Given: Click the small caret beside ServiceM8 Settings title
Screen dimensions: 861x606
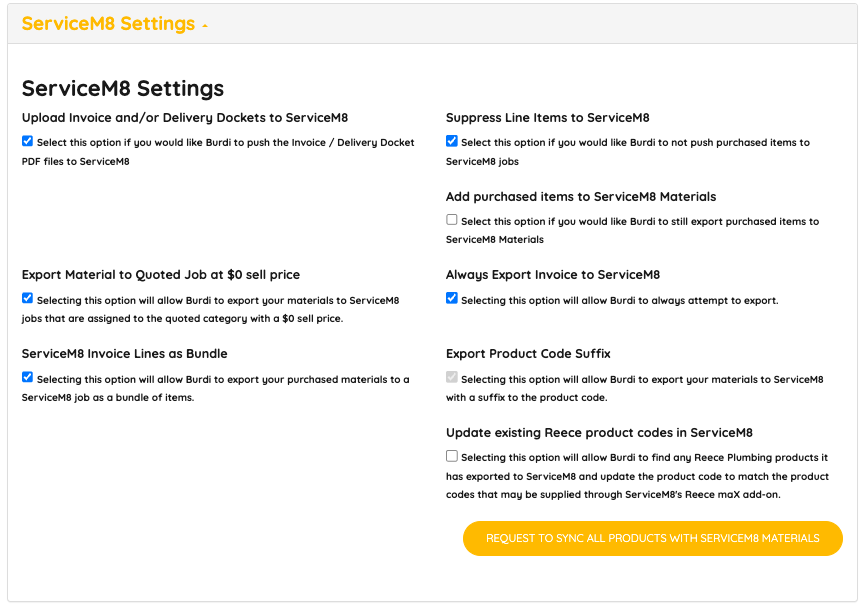Looking at the screenshot, I should [x=205, y=26].
